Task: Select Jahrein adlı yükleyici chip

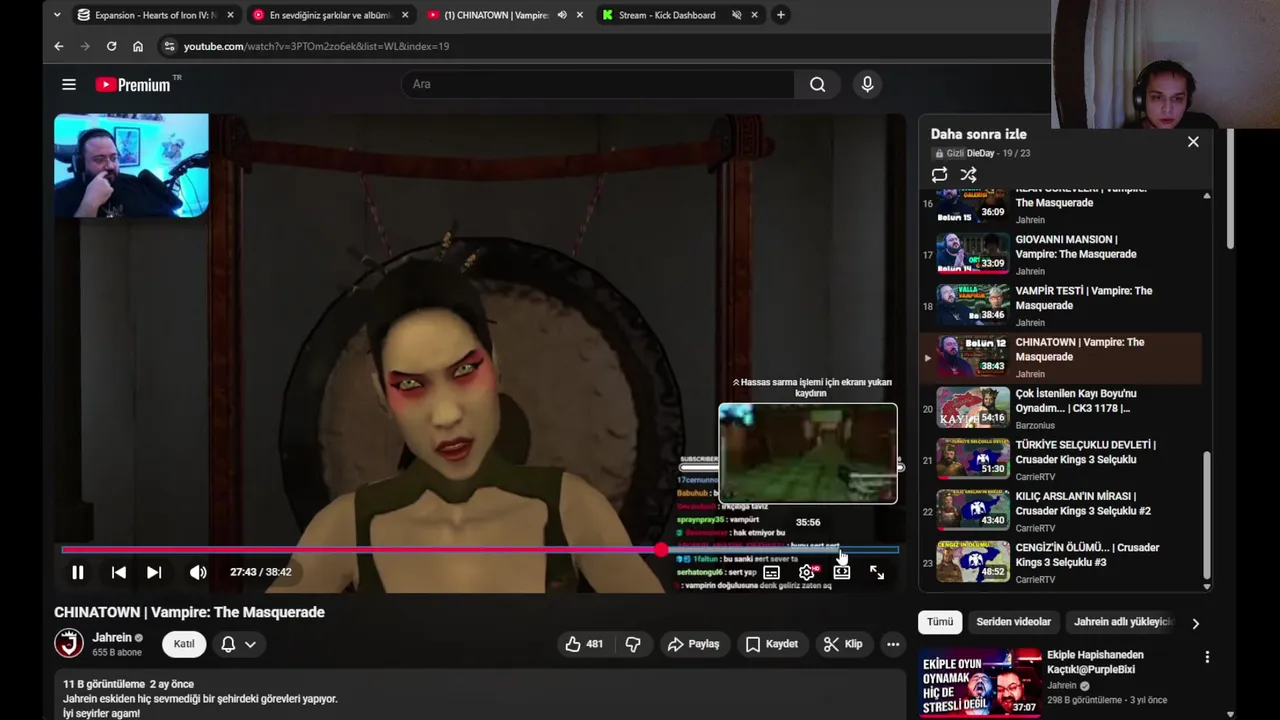Action: pyautogui.click(x=1123, y=622)
